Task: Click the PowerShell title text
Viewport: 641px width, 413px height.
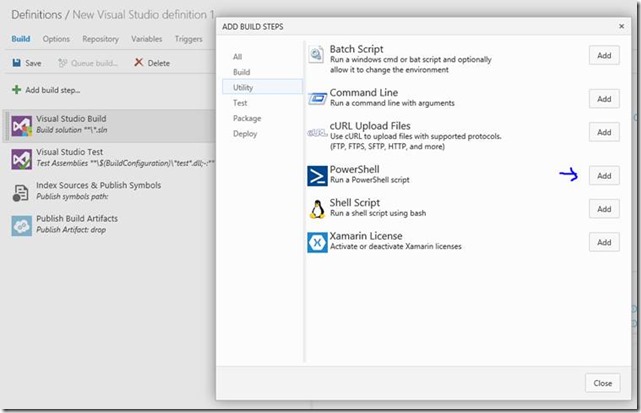Action: (354, 169)
